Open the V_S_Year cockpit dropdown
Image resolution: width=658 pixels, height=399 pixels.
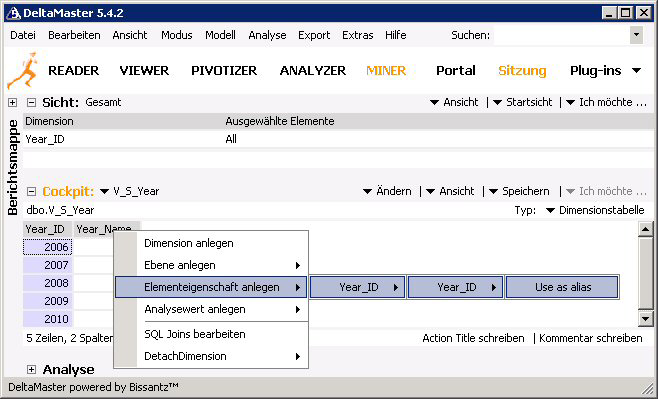(130, 191)
